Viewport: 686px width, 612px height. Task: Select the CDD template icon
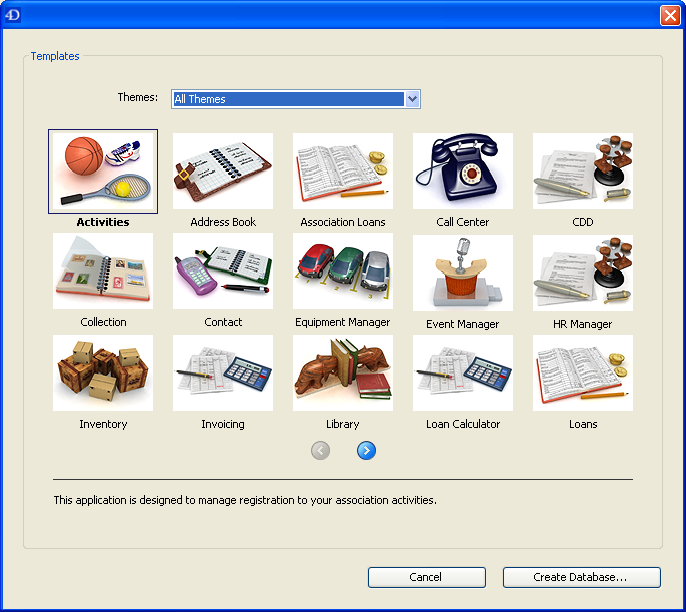583,171
